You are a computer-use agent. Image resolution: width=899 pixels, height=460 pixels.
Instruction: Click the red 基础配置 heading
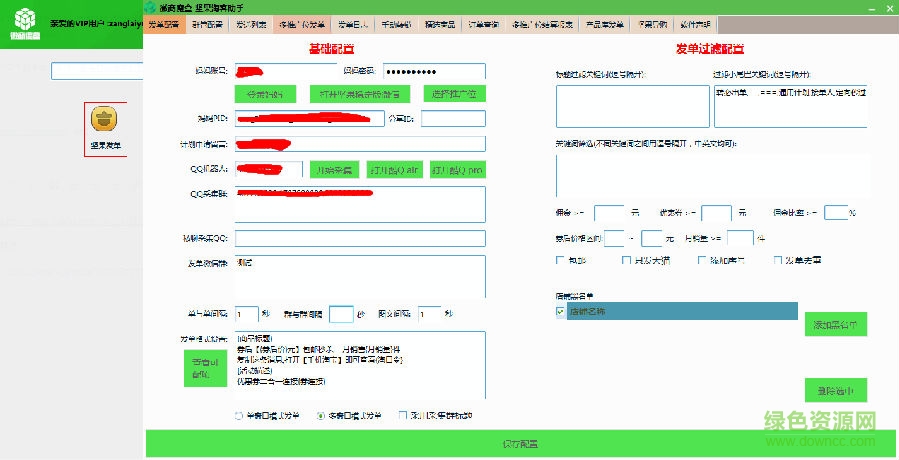coord(331,49)
